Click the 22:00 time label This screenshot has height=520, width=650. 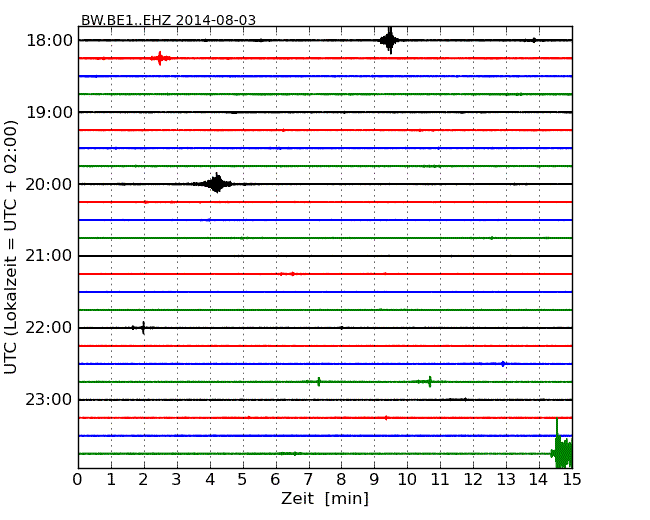click(x=49, y=328)
